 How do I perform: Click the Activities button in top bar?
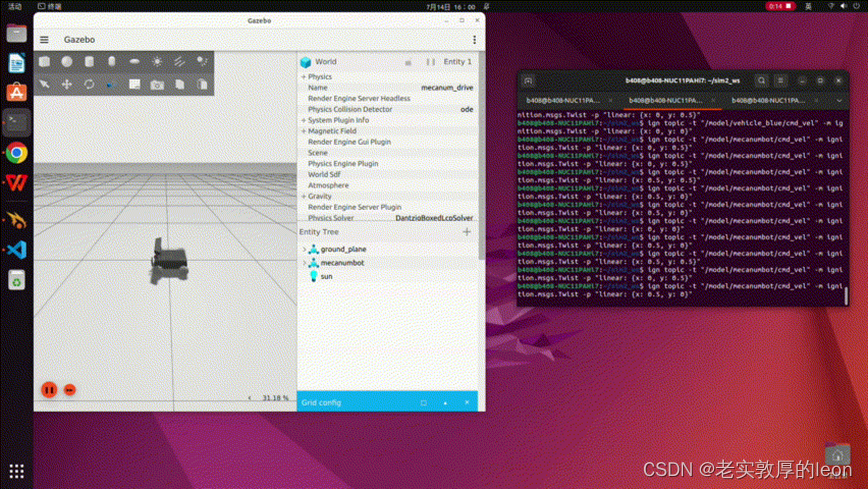click(14, 7)
